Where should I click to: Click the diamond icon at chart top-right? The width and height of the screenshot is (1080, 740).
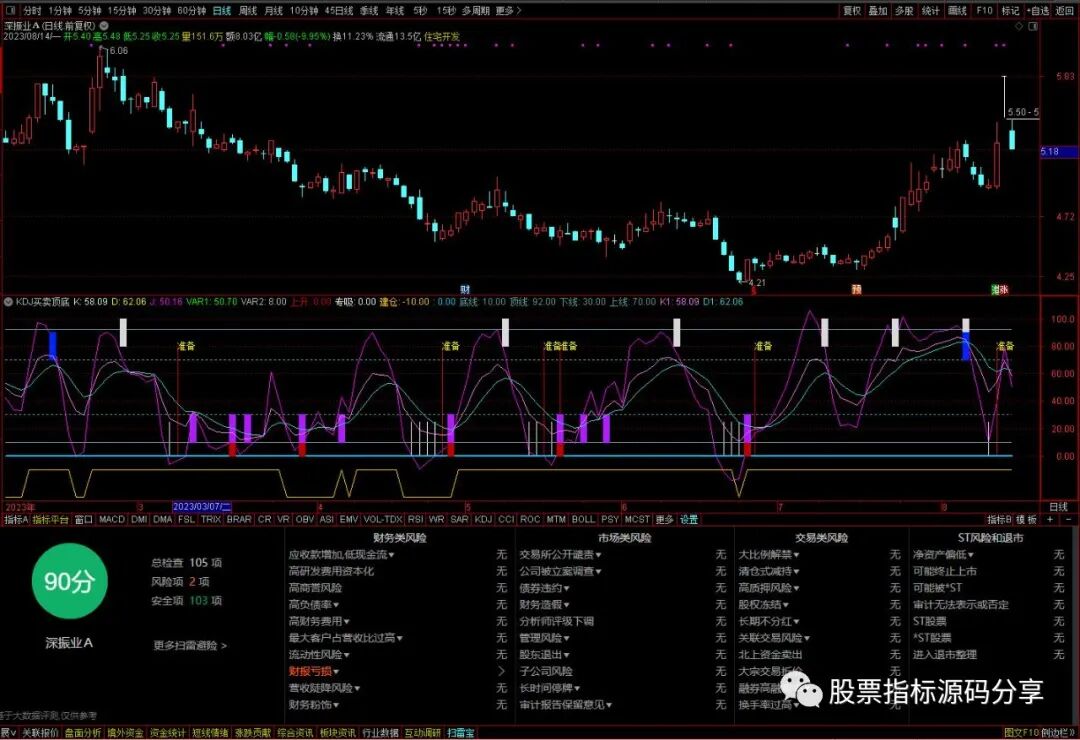[x=1019, y=26]
